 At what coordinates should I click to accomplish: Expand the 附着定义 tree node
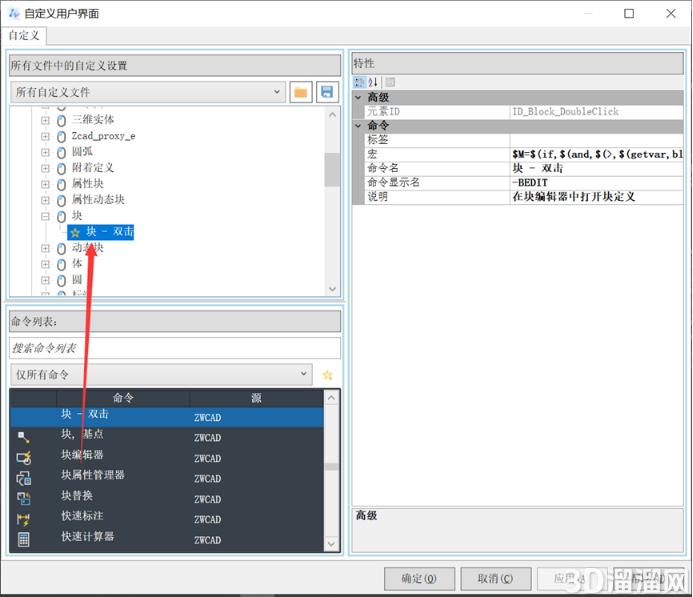[x=45, y=168]
